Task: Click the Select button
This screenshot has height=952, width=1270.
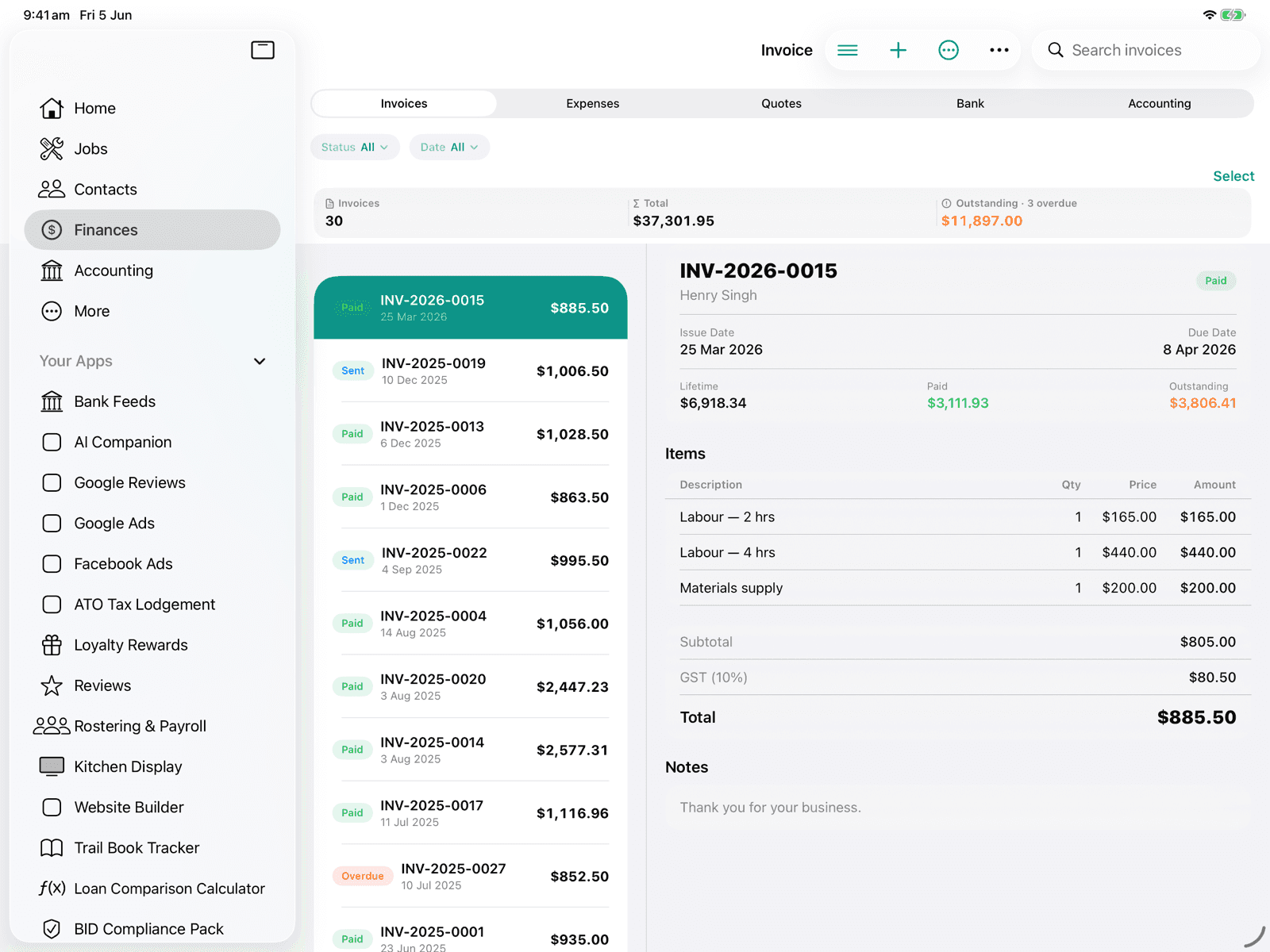Action: 1233,176
